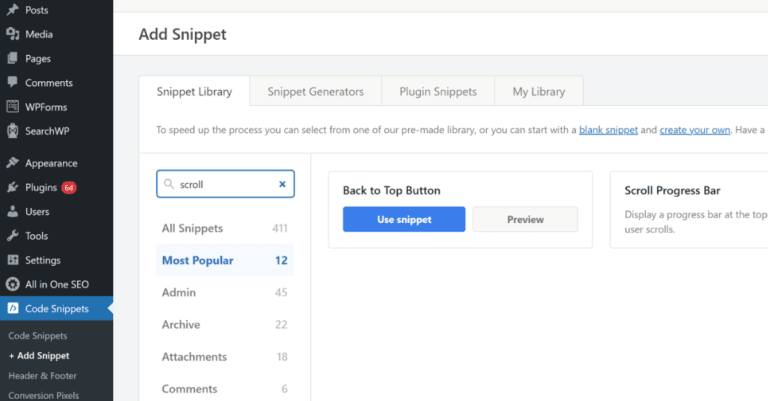This screenshot has width=768, height=401.
Task: Click the Posts pin icon
Action: [13, 10]
